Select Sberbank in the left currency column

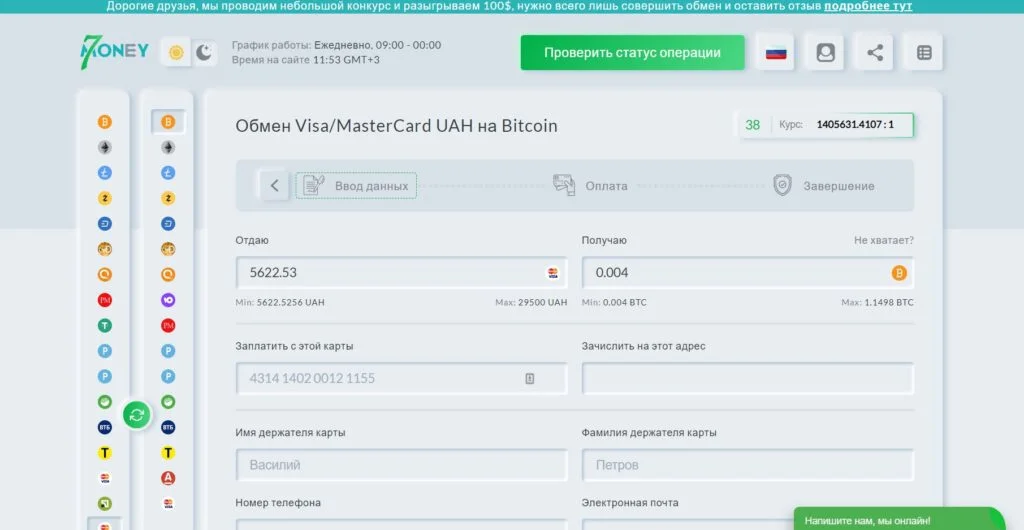tap(104, 402)
